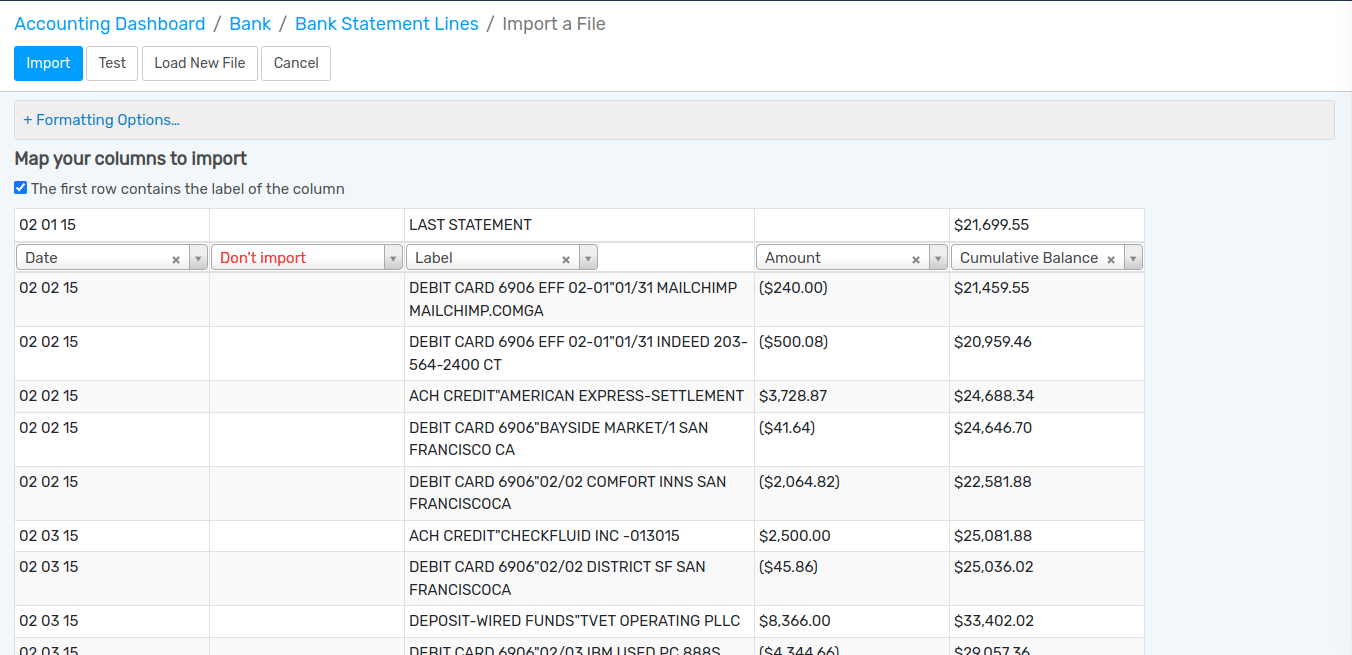The width and height of the screenshot is (1352, 655).
Task: Clear the Date column mapping with x
Action: [176, 259]
